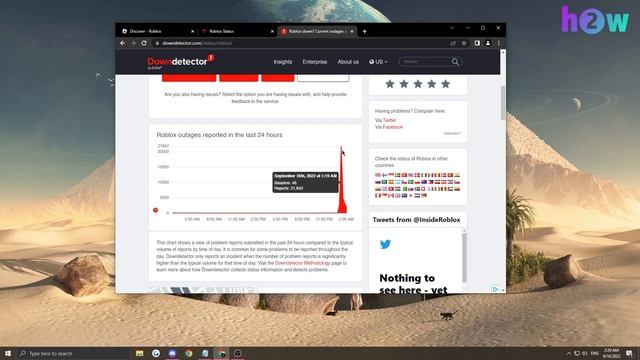
Task: Click the white outlined issue button
Action: tap(323, 78)
